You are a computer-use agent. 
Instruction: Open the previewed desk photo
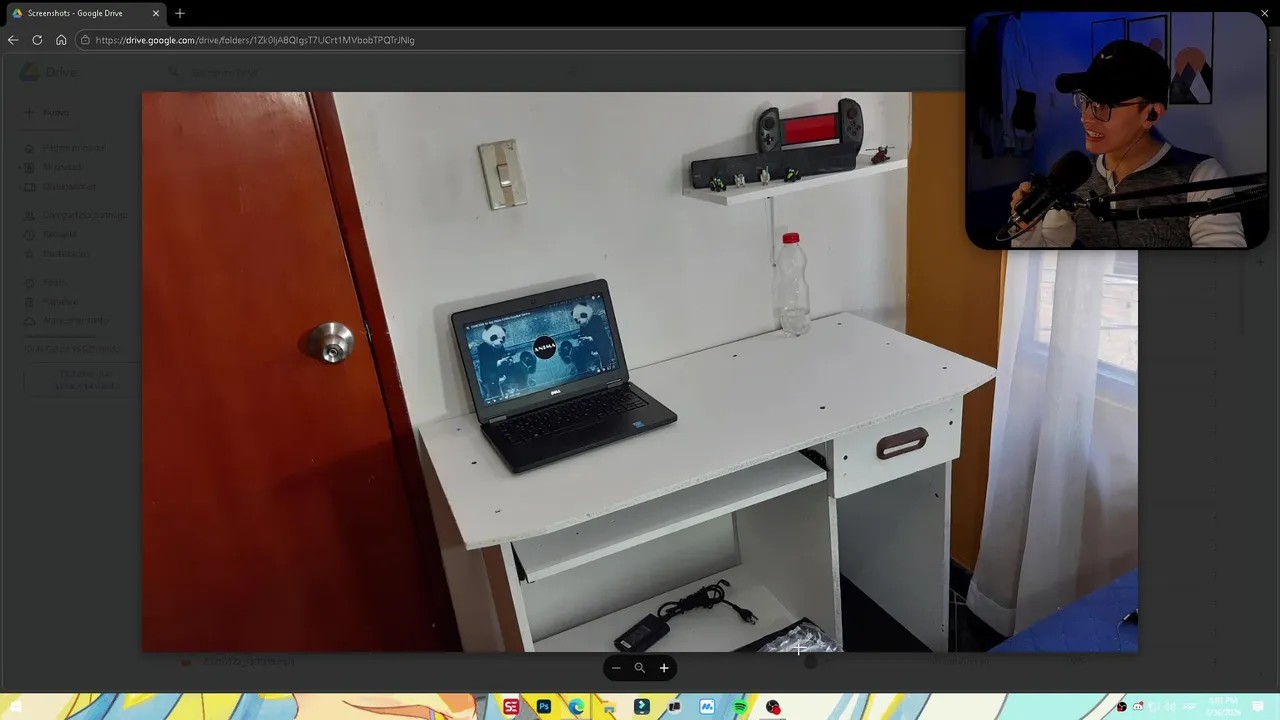coord(640,372)
